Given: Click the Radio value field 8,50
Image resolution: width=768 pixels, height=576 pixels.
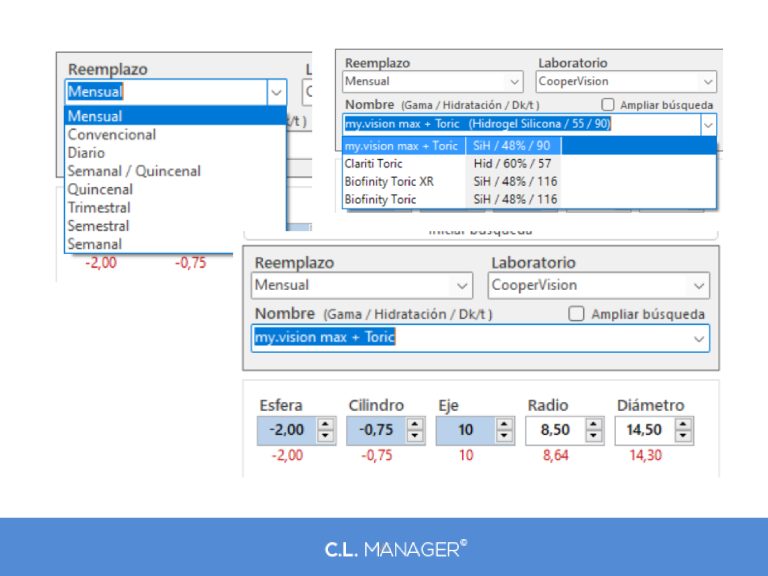Looking at the screenshot, I should 554,431.
